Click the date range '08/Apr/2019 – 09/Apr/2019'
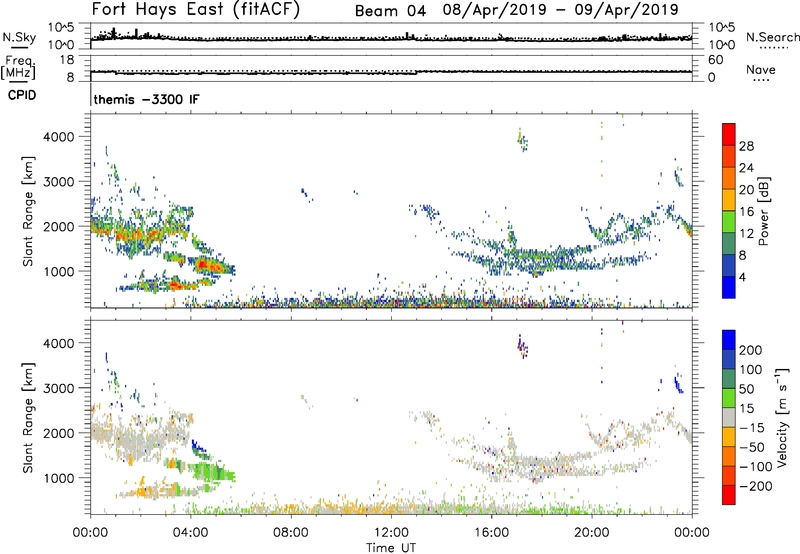Image resolution: width=800 pixels, height=554 pixels. point(561,10)
